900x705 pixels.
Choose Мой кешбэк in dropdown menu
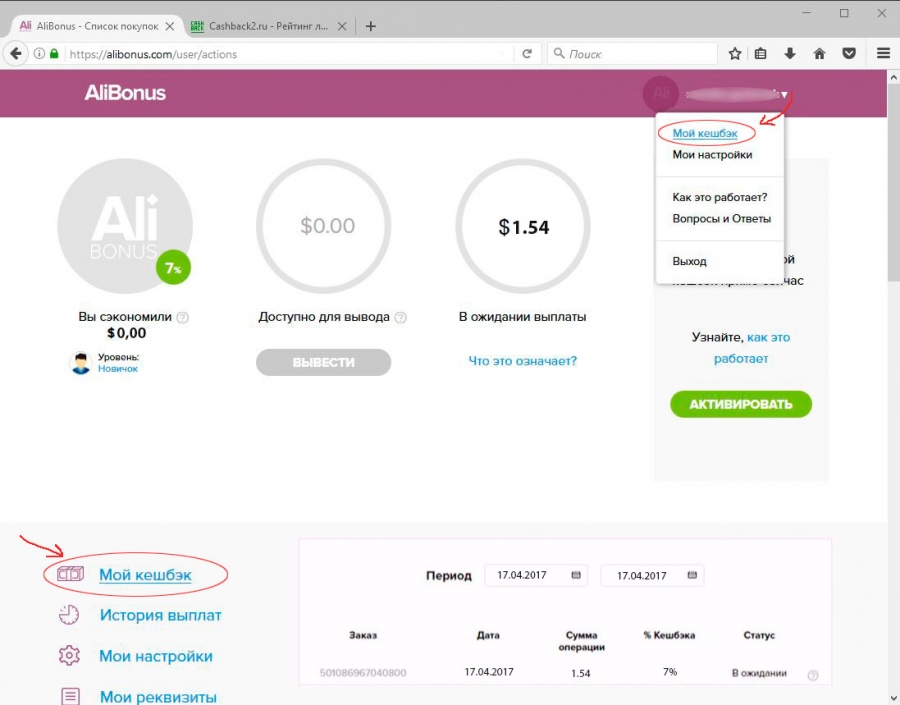tap(705, 133)
